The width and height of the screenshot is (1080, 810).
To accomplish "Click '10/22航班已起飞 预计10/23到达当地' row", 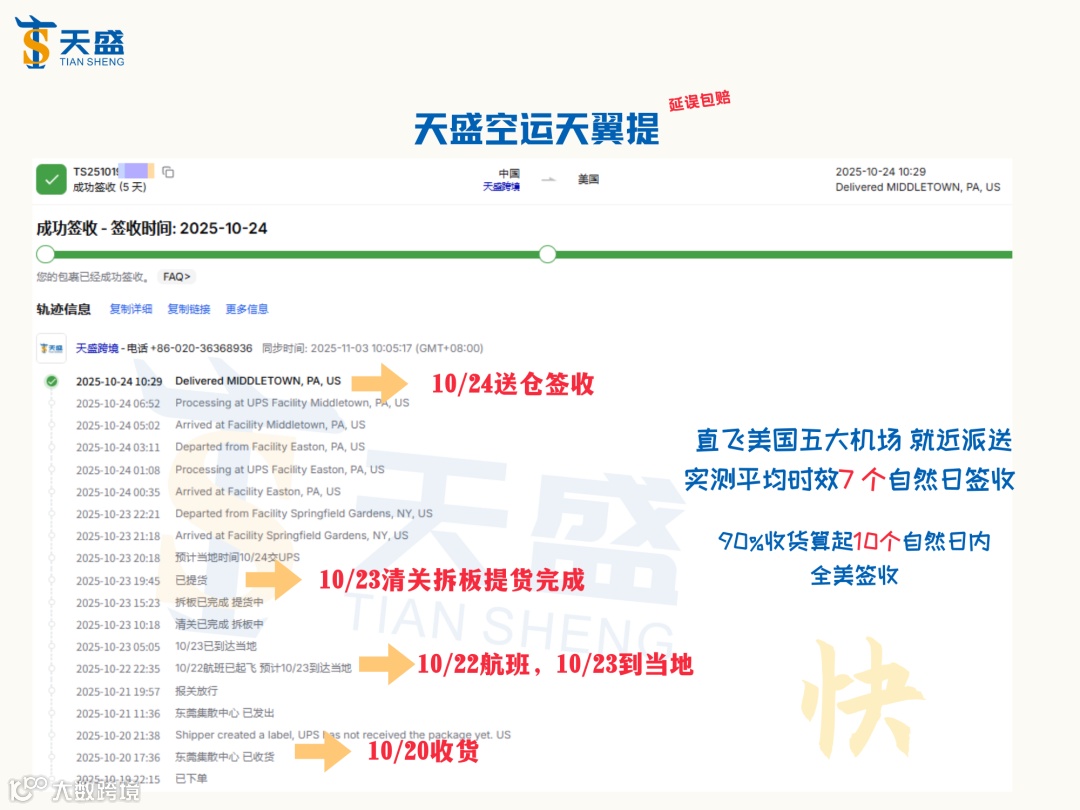I will [x=214, y=669].
